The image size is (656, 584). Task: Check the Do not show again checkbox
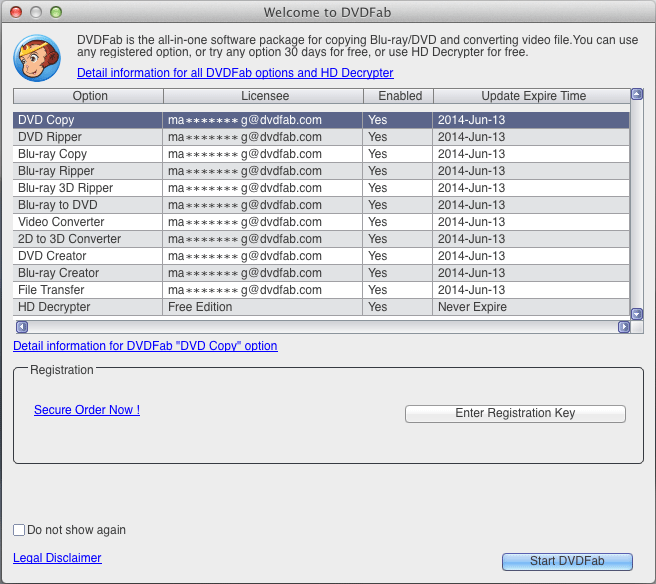[19, 530]
